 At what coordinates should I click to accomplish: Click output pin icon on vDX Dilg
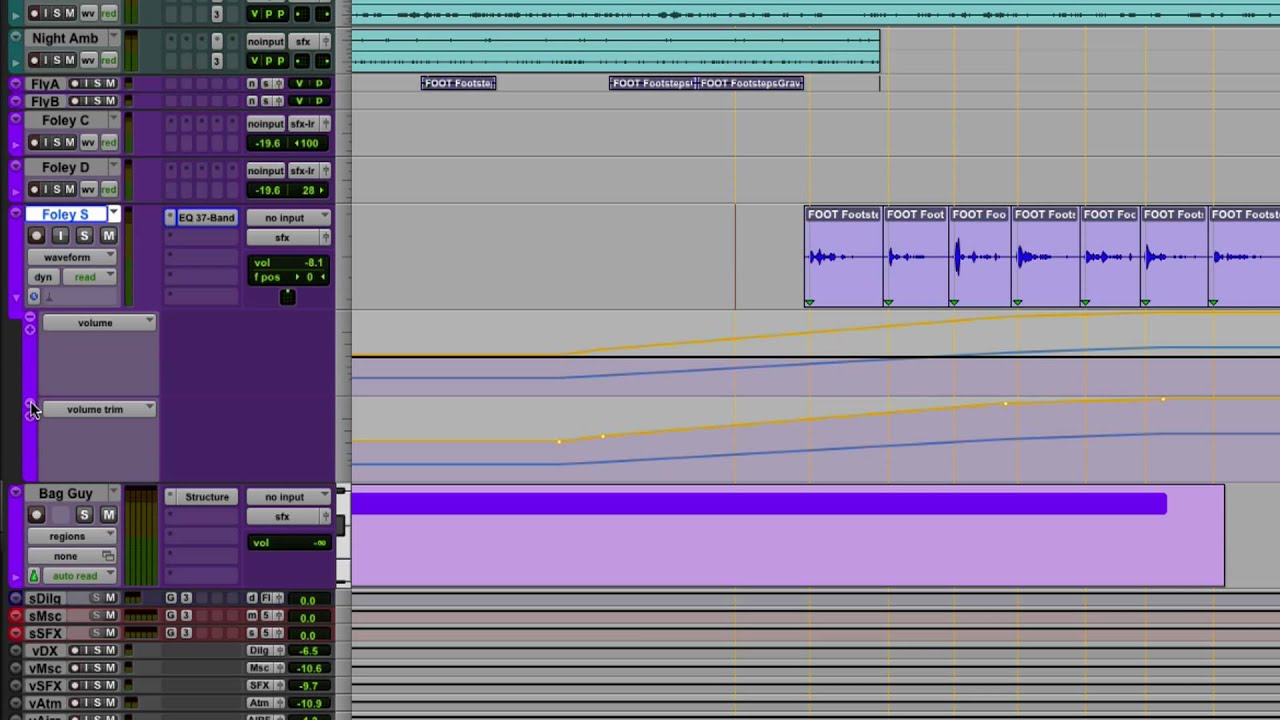280,651
